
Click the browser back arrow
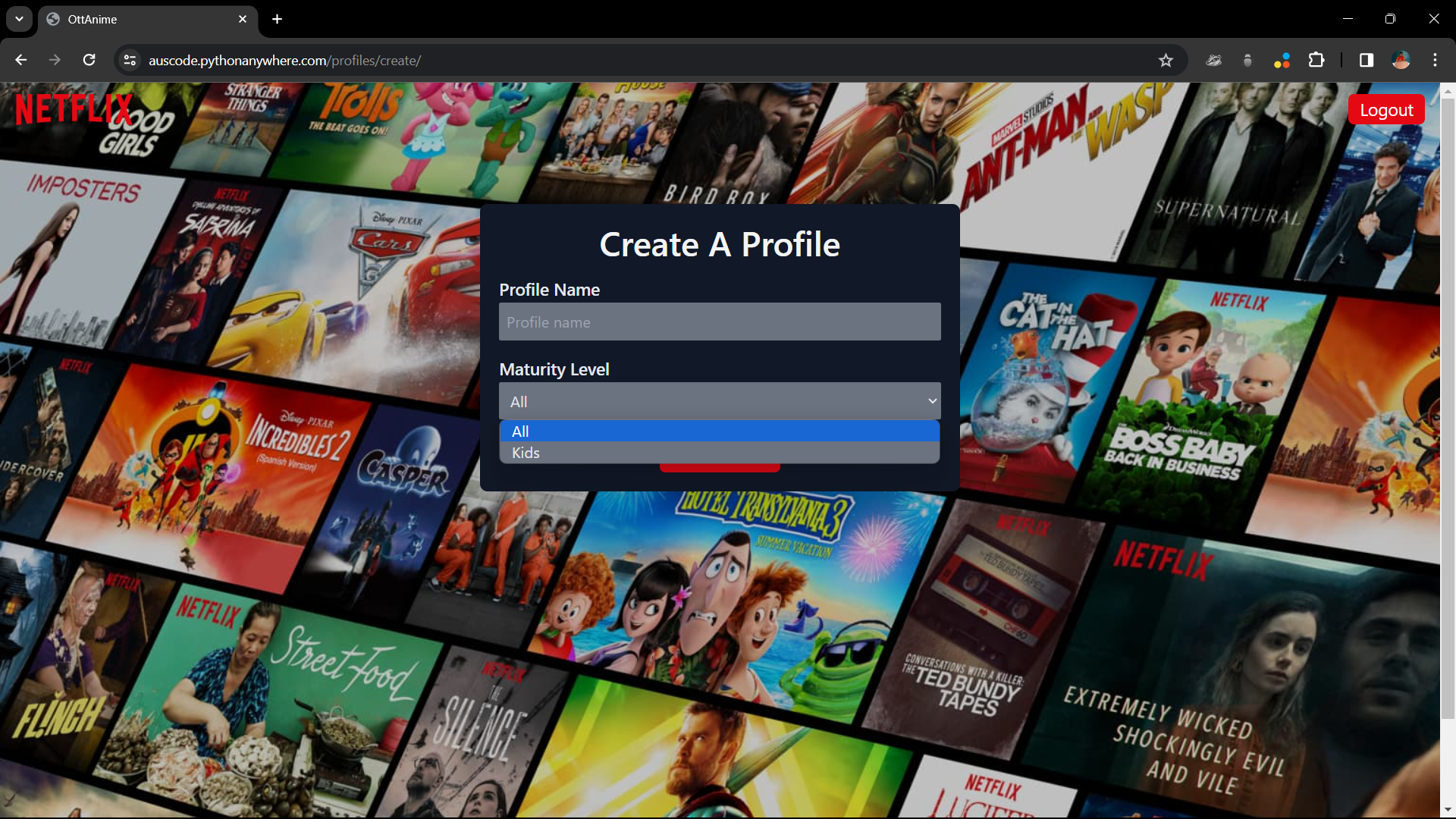[x=20, y=60]
